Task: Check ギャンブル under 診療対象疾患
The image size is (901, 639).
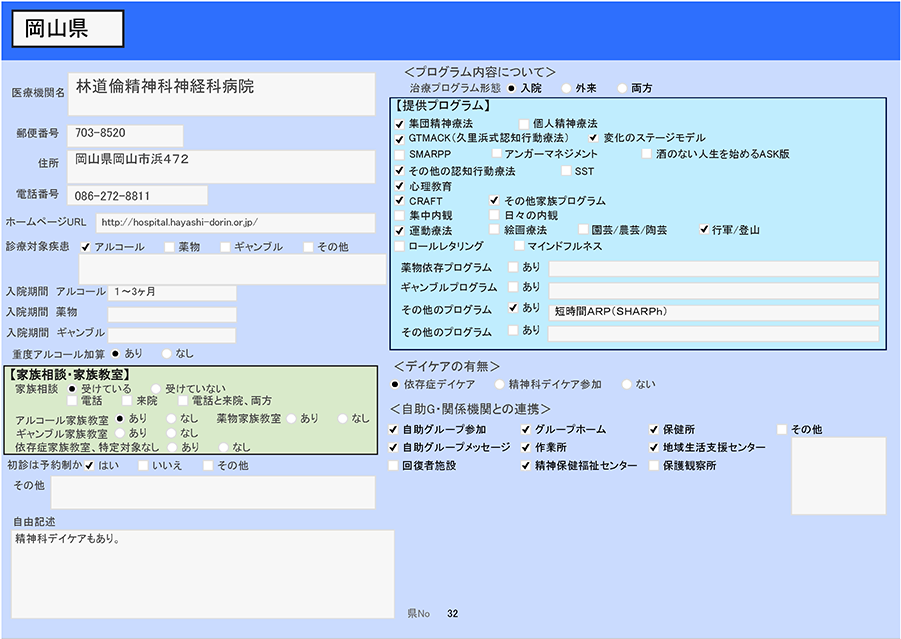Action: coord(226,247)
